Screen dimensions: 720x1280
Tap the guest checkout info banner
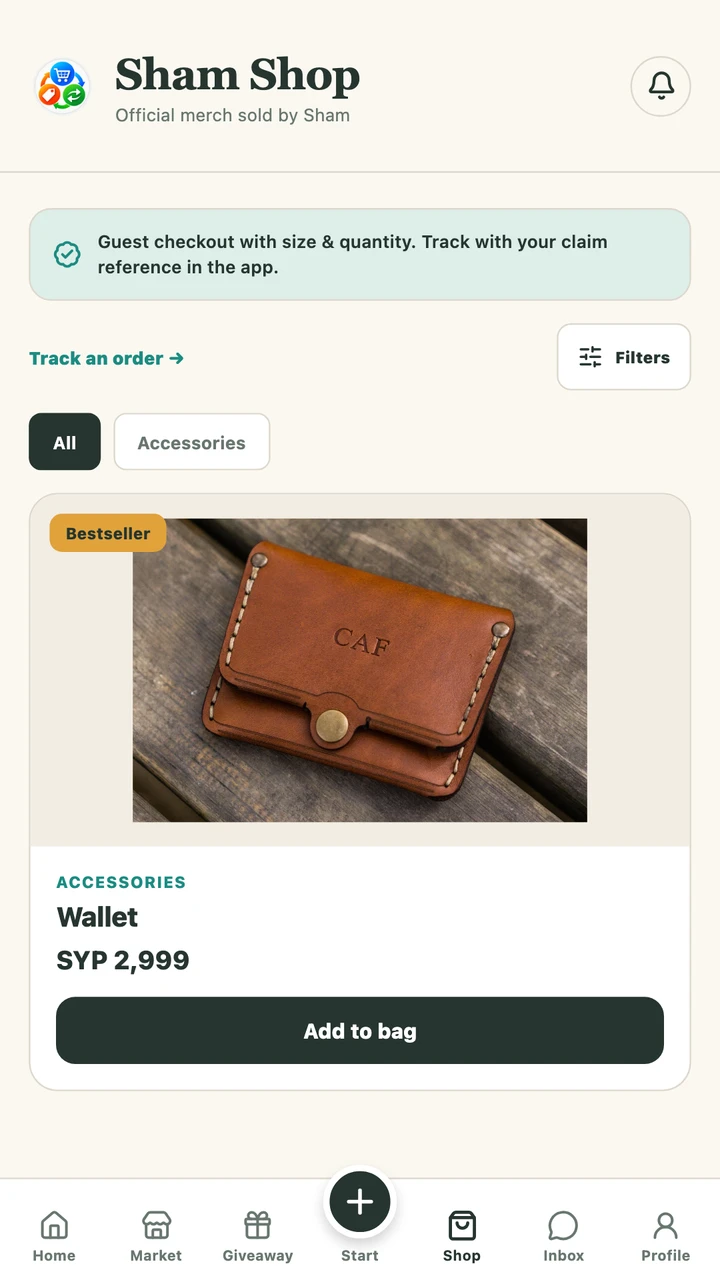(x=360, y=254)
